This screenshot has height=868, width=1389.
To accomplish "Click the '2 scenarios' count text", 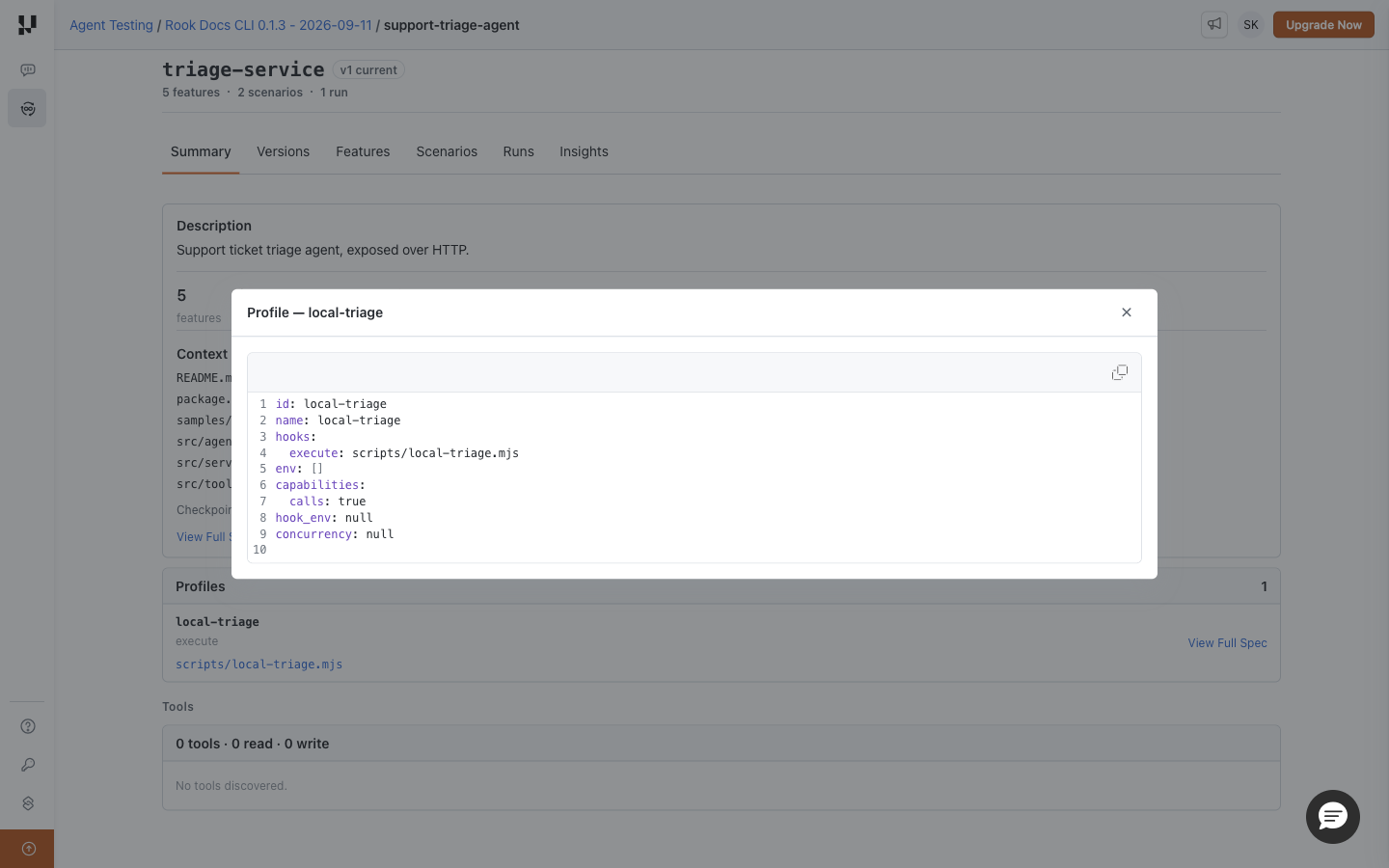I will 270,93.
